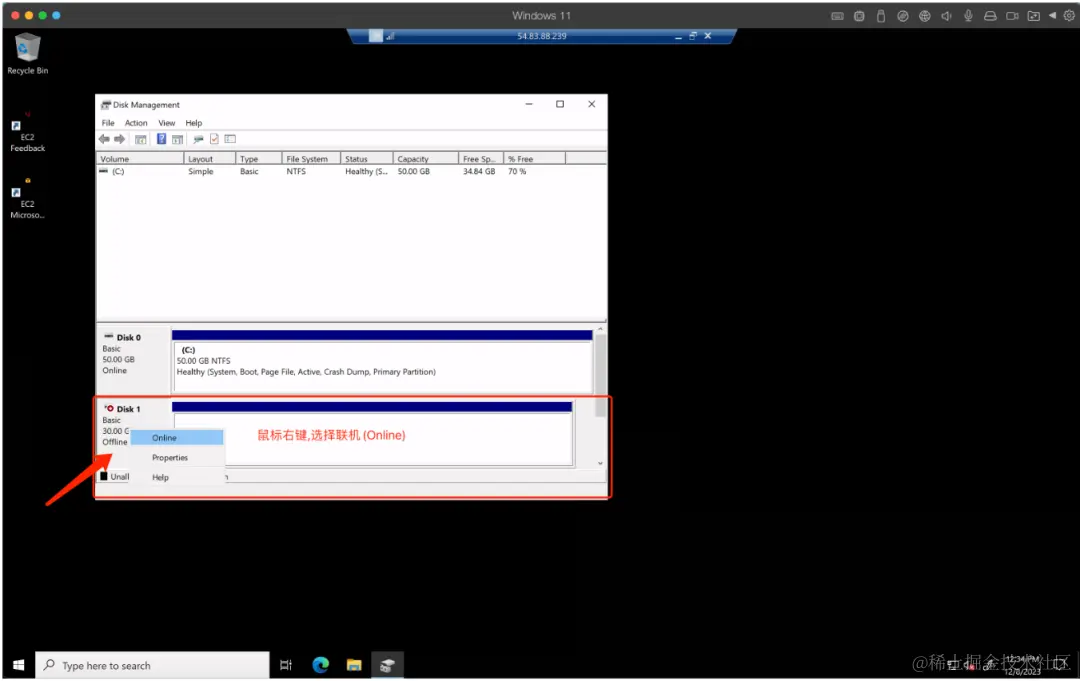Viewport: 1080px width, 681px height.
Task: Click the File System column header
Action: 311,159
